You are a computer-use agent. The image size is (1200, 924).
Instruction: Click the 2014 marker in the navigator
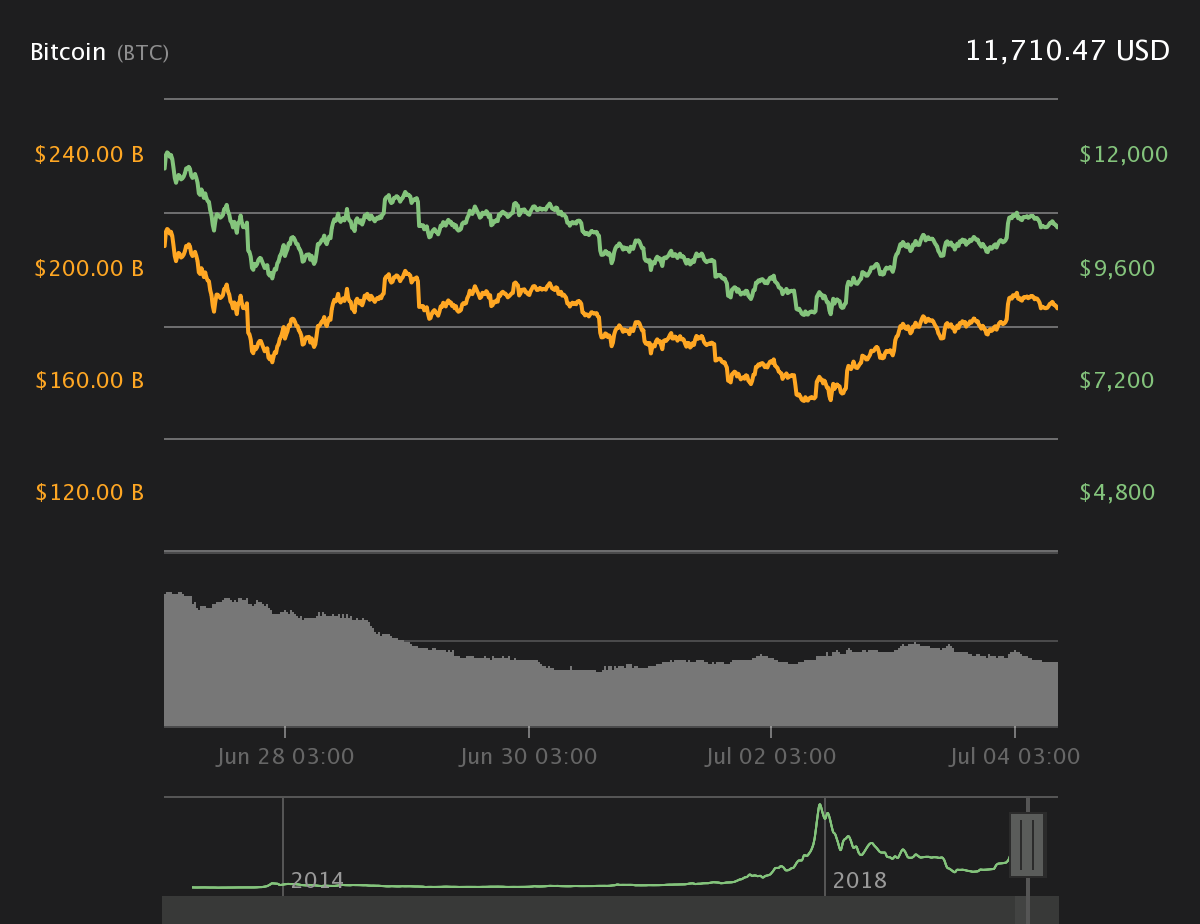point(317,881)
